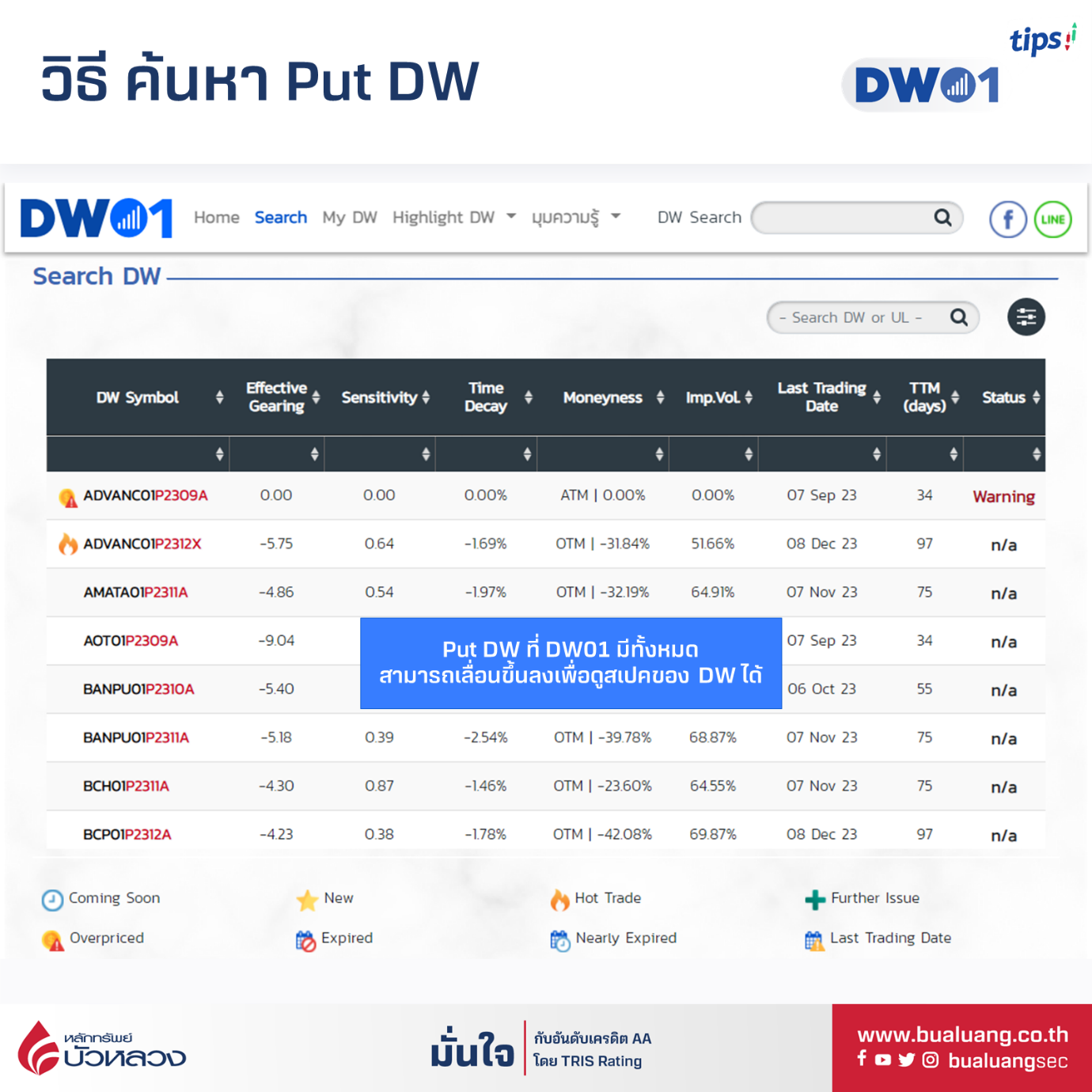This screenshot has width=1092, height=1092.
Task: Click Expired calendar legend icon
Action: pyautogui.click(x=305, y=941)
